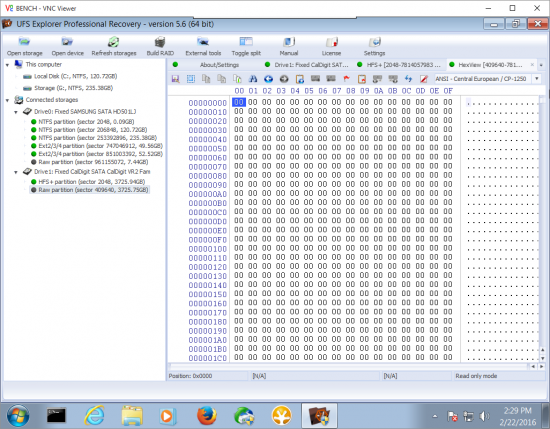Open the License toolbar icon
Screen dimensions: 550x429
(331, 46)
